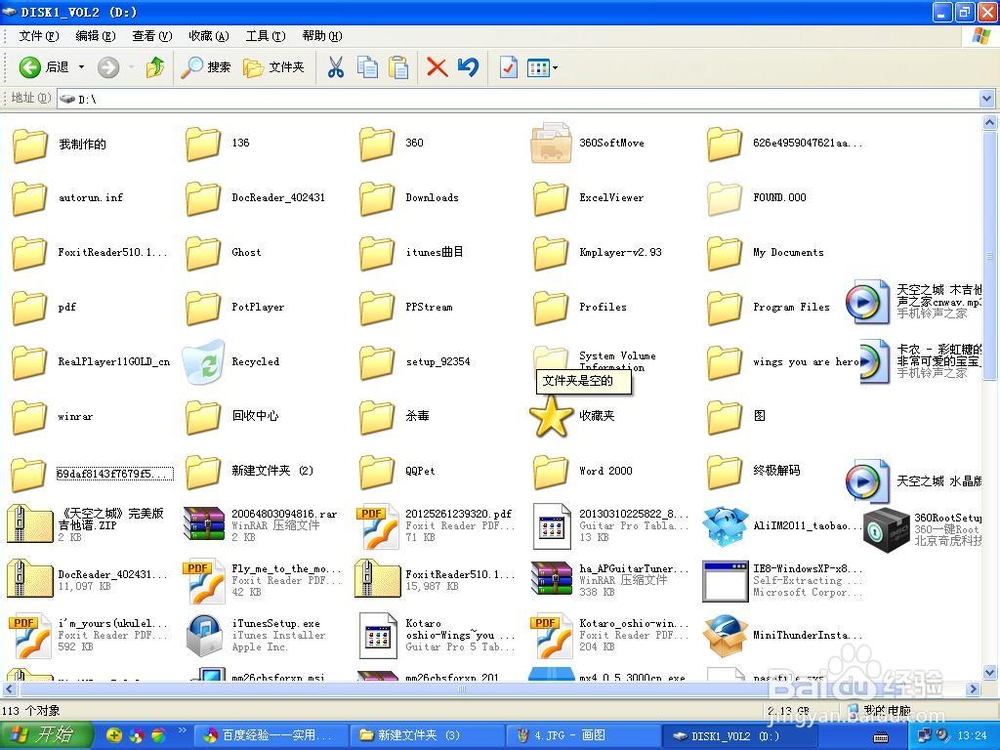Click the Word 2000 folder label
The image size is (1000, 750).
[605, 471]
